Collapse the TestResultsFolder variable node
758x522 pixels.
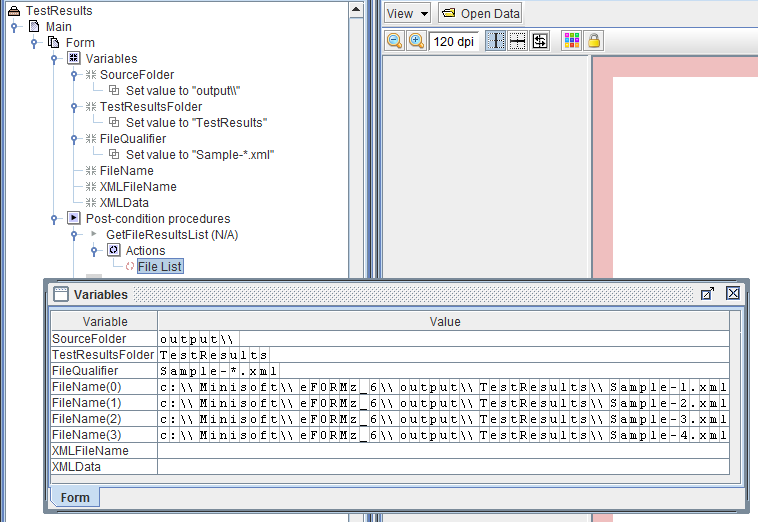coord(74,106)
